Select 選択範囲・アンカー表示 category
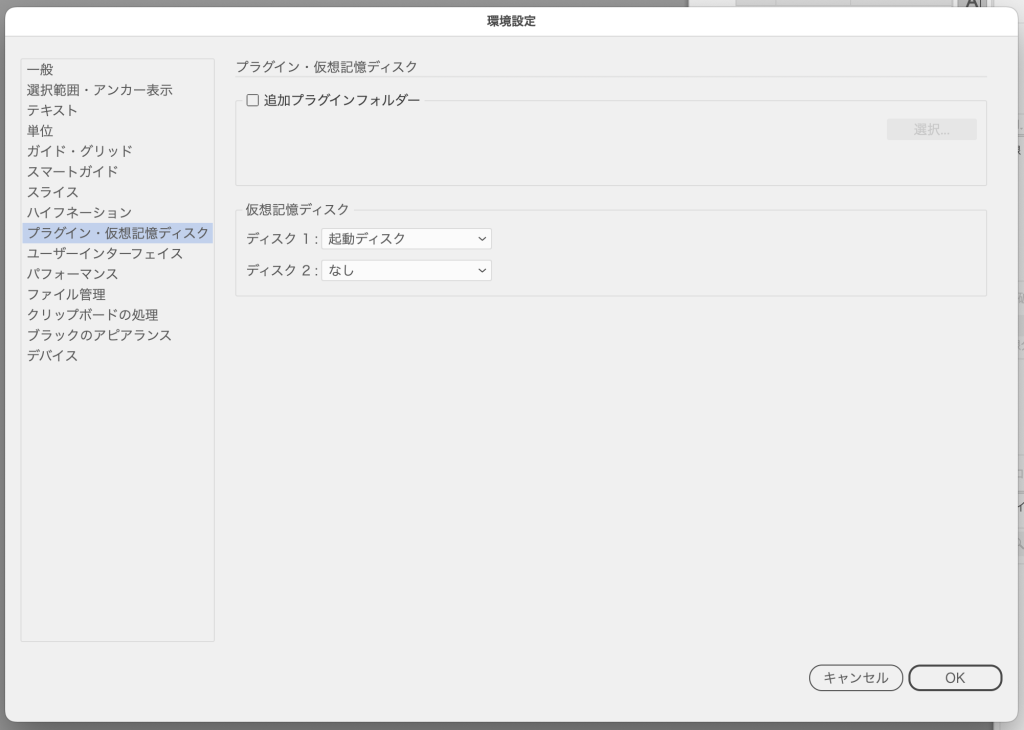 [x=99, y=90]
